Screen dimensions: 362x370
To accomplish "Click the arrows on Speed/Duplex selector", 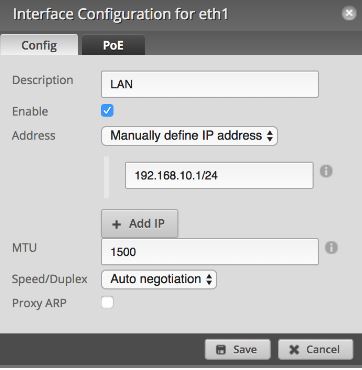I will tap(209, 279).
